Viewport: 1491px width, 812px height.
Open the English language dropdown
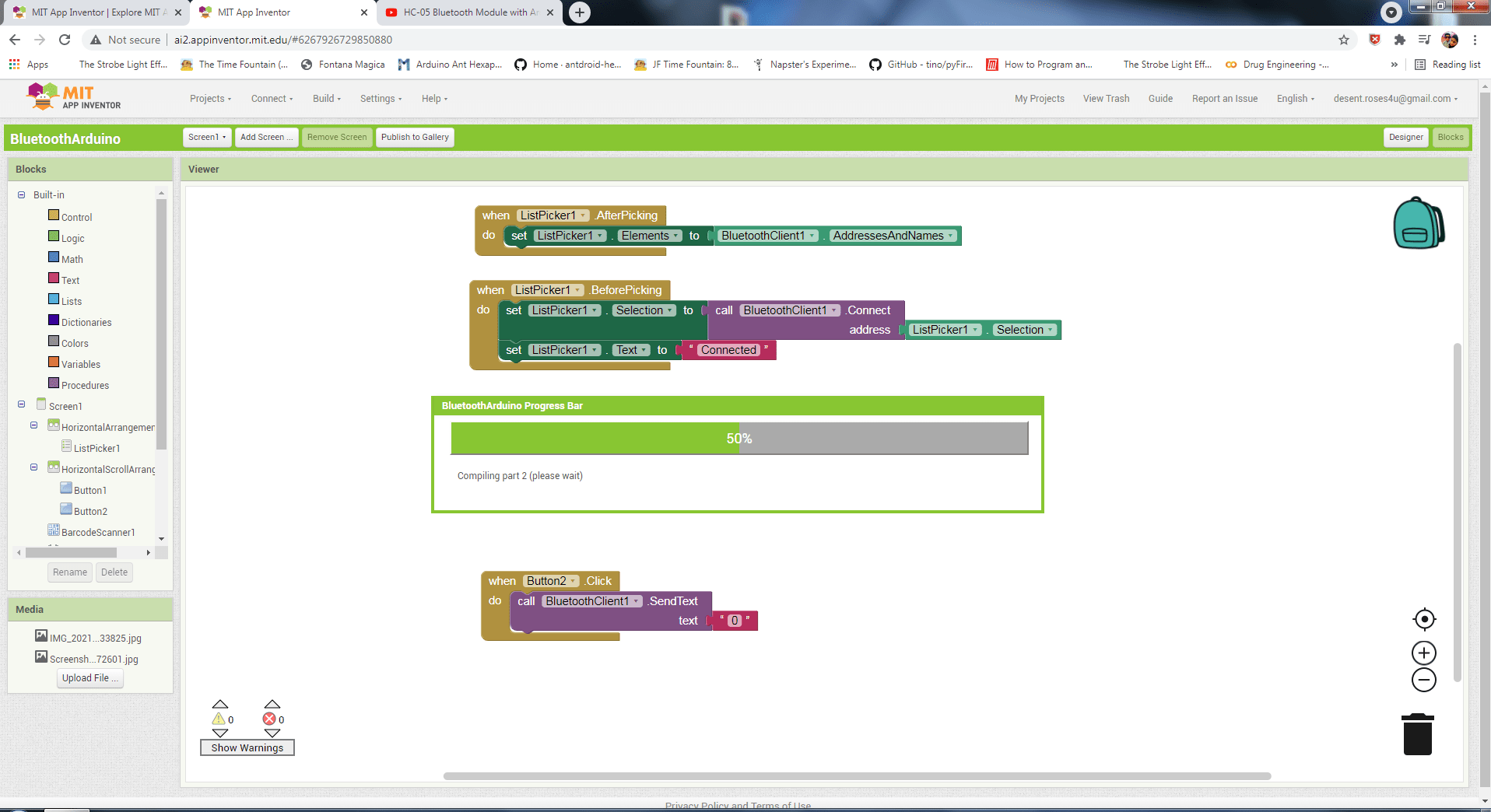(1295, 99)
